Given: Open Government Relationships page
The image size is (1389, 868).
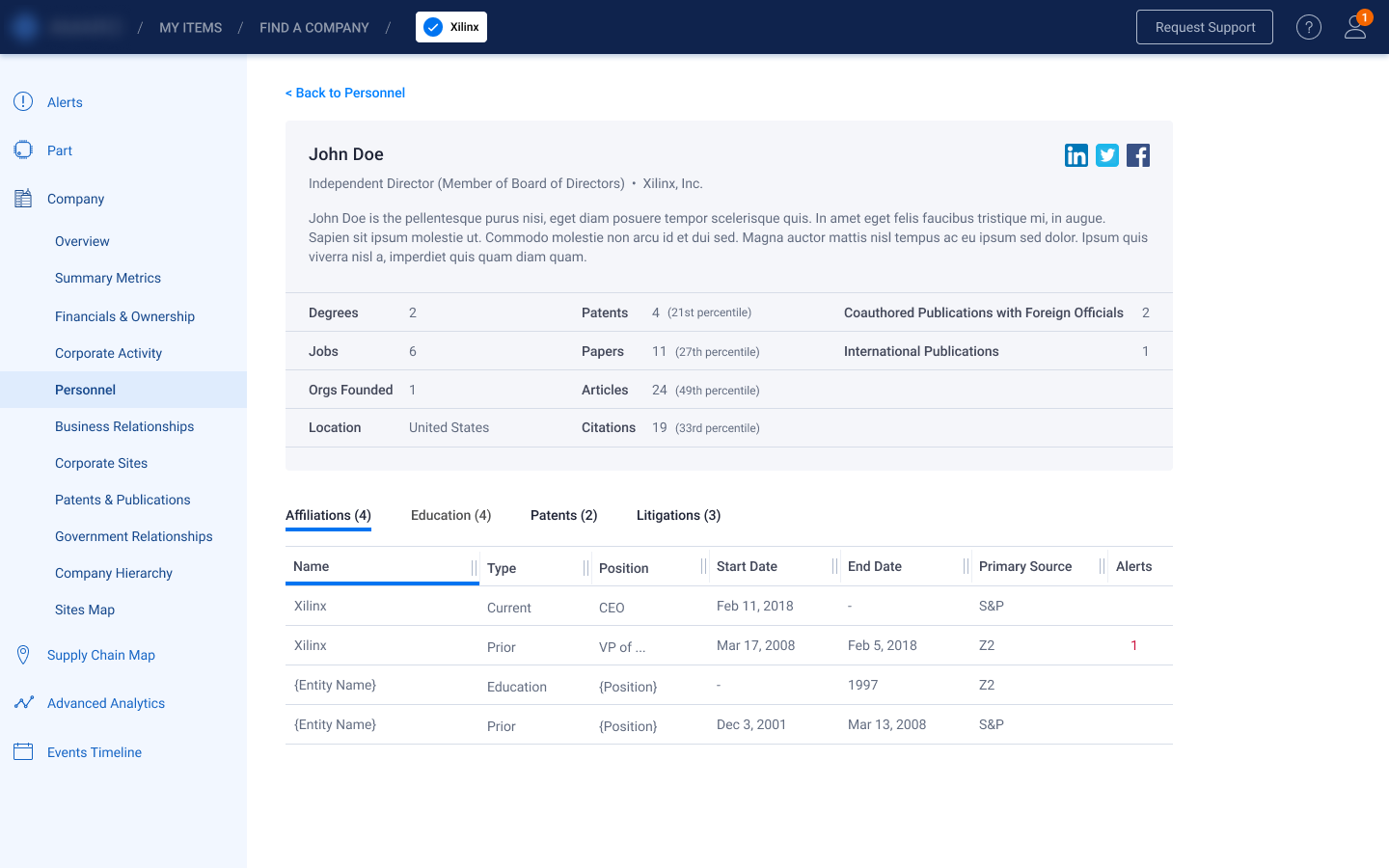Looking at the screenshot, I should coord(134,536).
